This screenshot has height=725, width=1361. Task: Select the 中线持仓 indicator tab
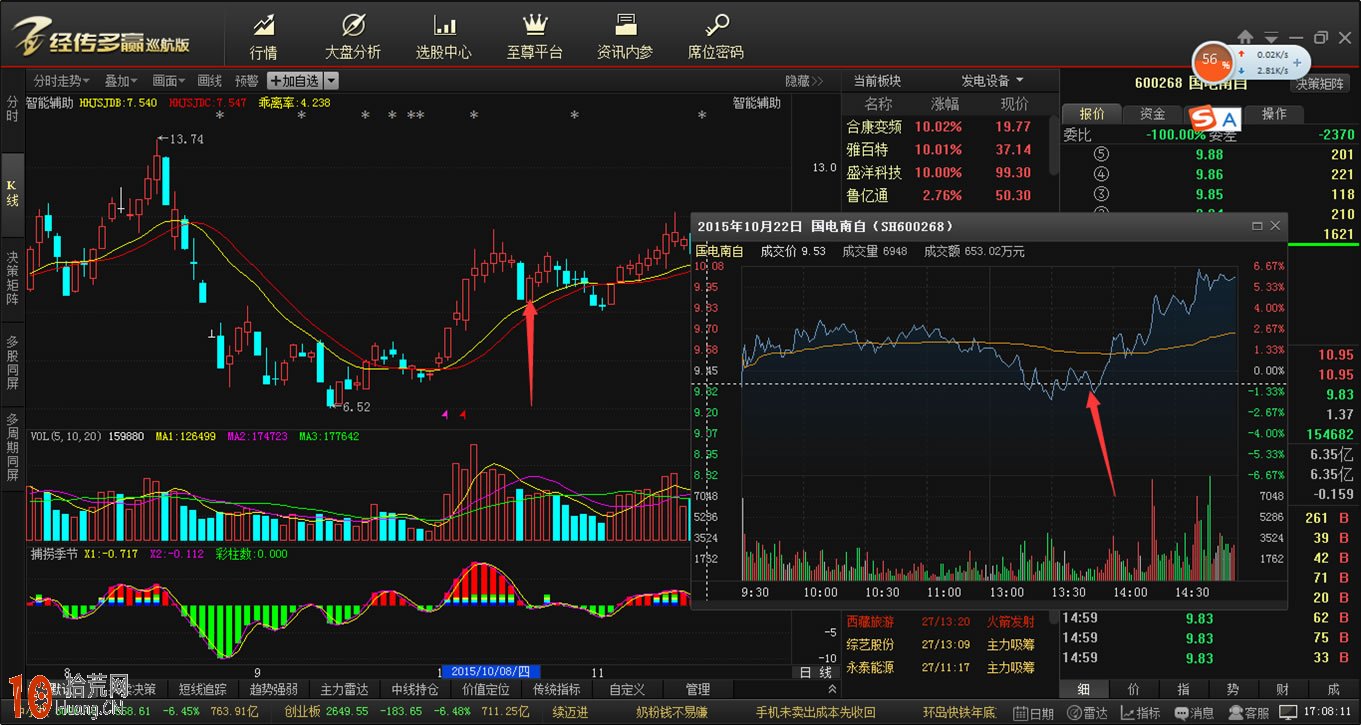pyautogui.click(x=415, y=690)
